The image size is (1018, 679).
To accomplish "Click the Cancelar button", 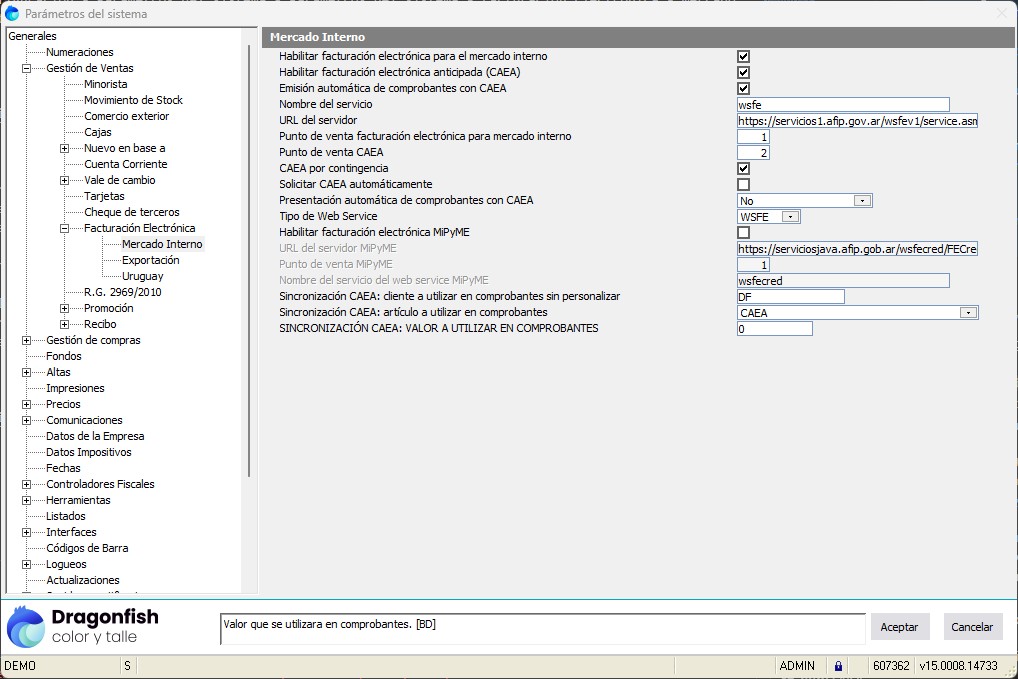I will tap(972, 627).
